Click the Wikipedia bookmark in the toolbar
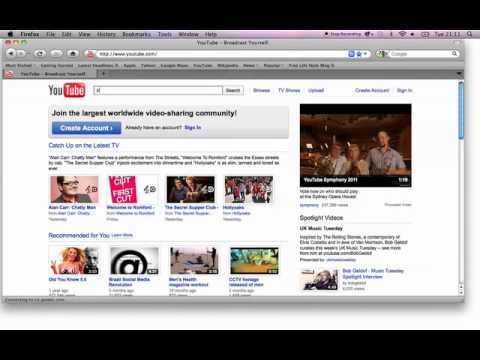The width and height of the screenshot is (480, 360). tap(228, 66)
